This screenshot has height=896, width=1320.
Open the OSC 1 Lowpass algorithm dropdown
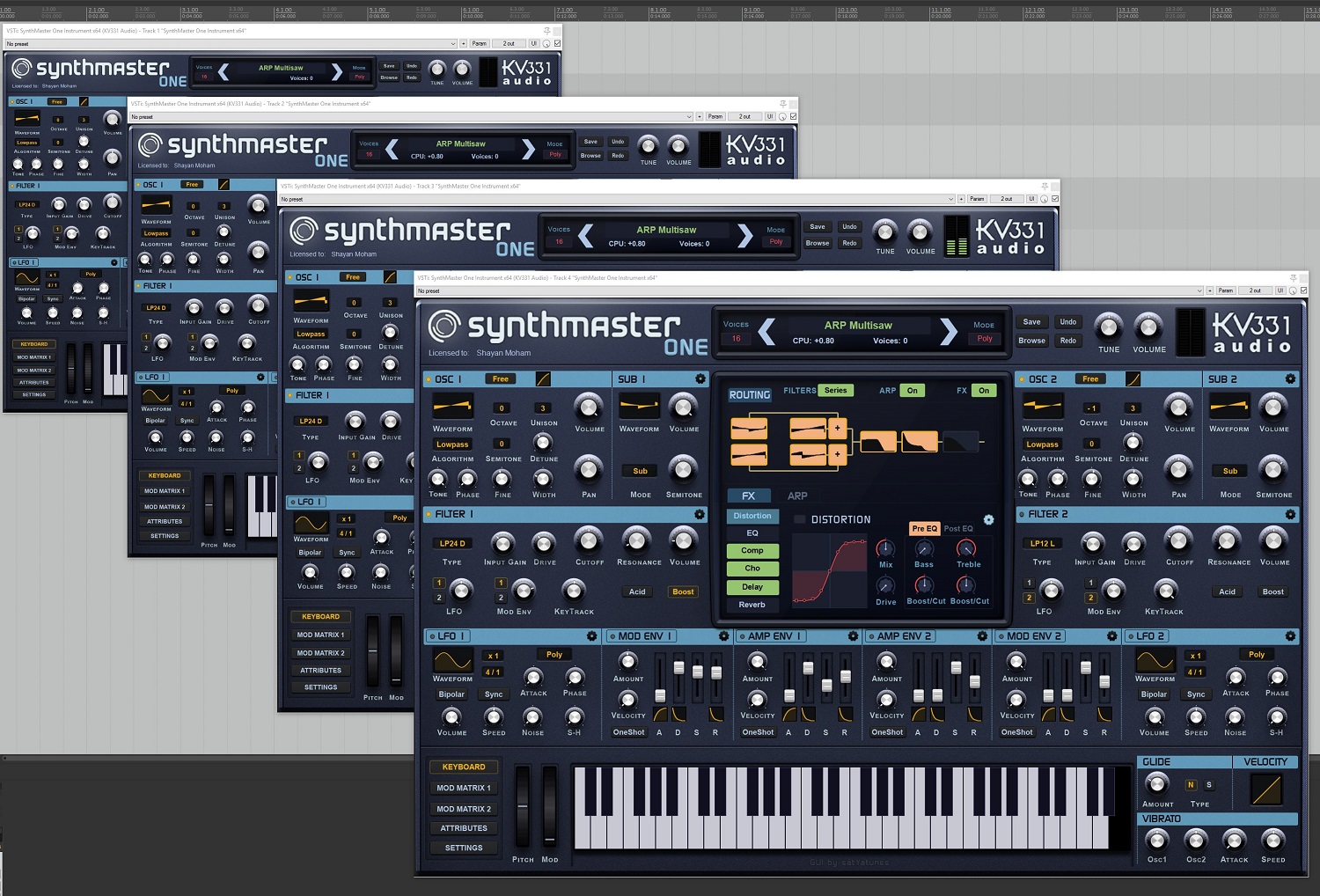pos(452,444)
